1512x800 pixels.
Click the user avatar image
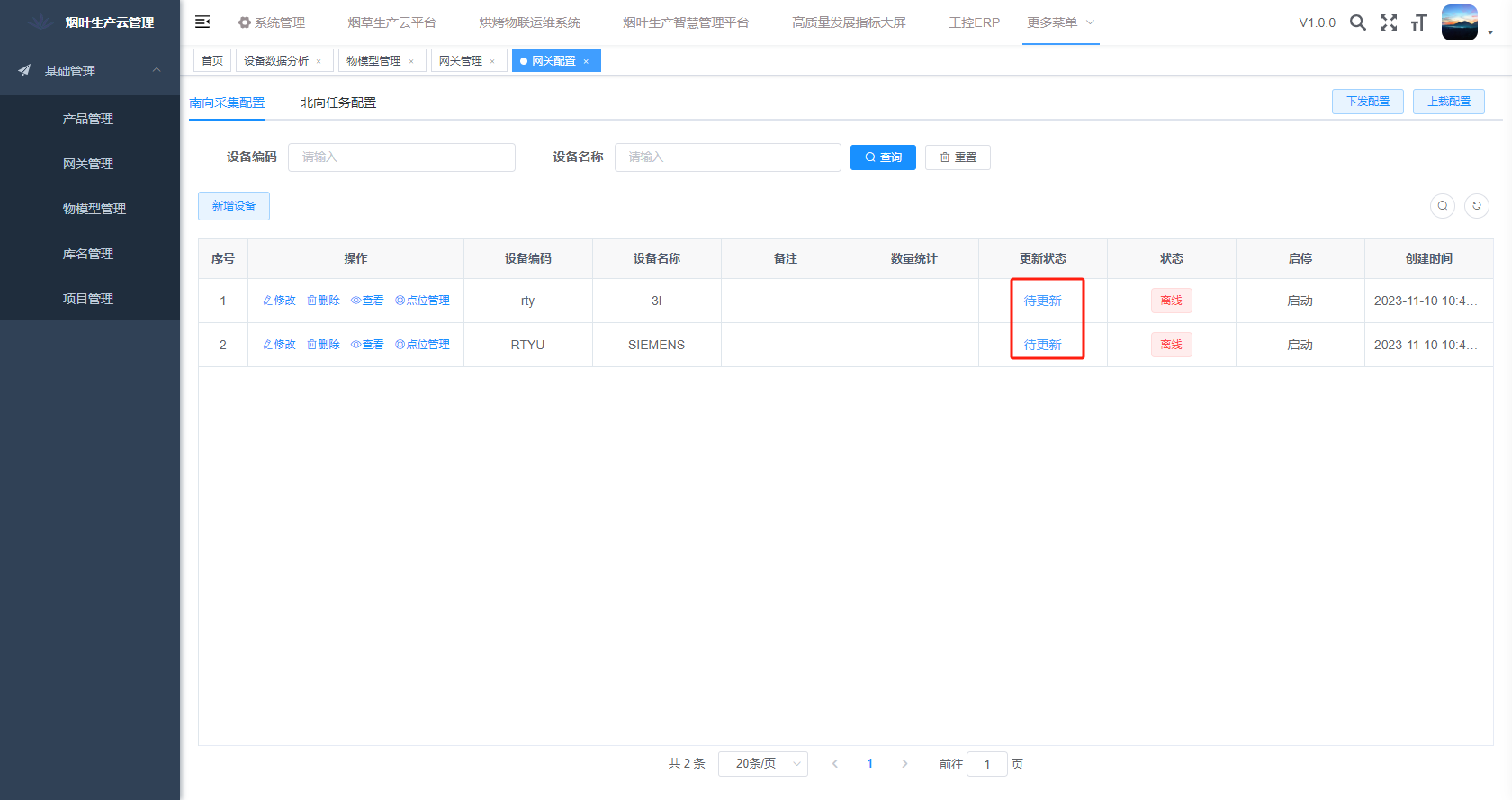pos(1459,22)
